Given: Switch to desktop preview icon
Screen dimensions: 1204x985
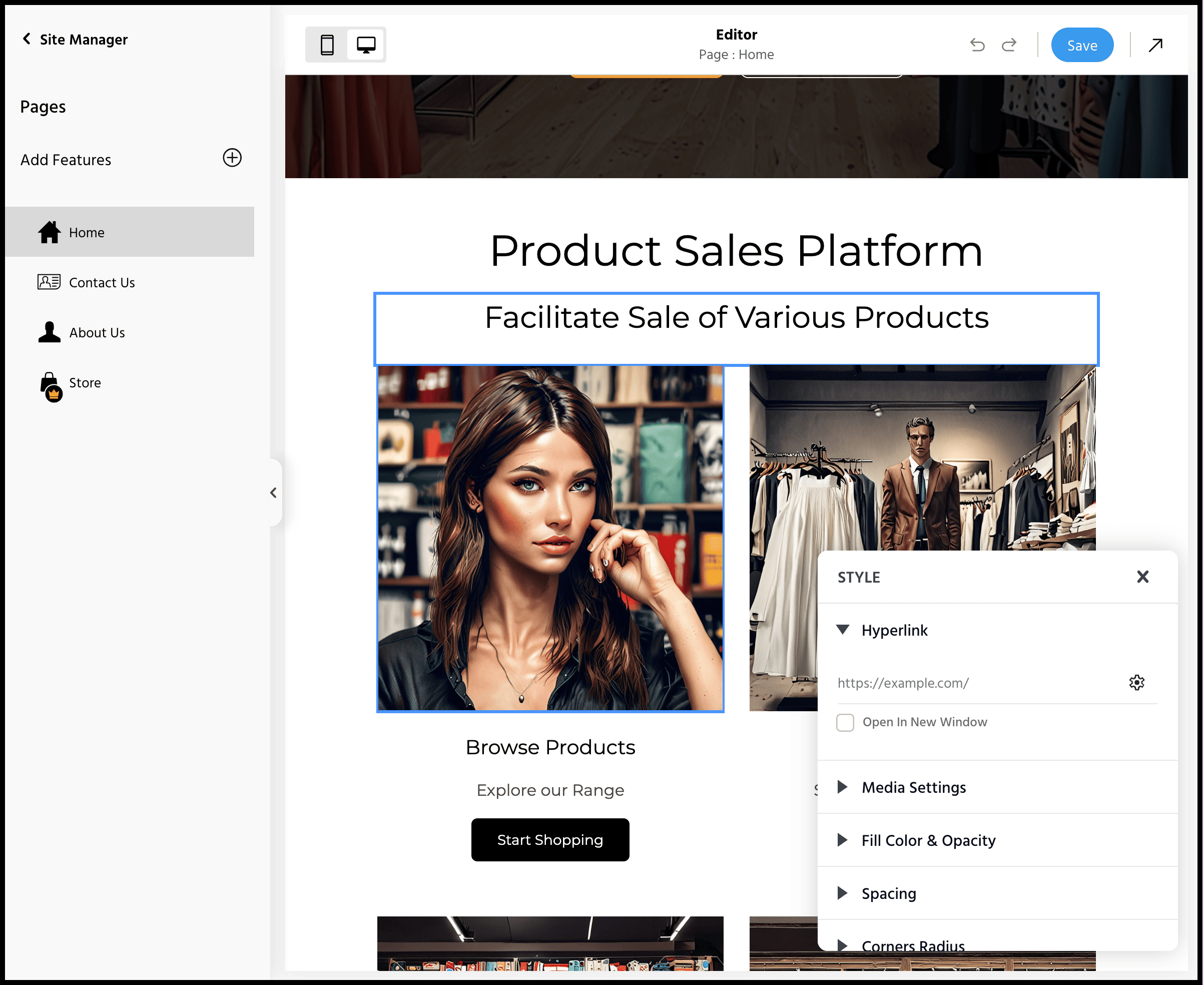Looking at the screenshot, I should pos(366,45).
